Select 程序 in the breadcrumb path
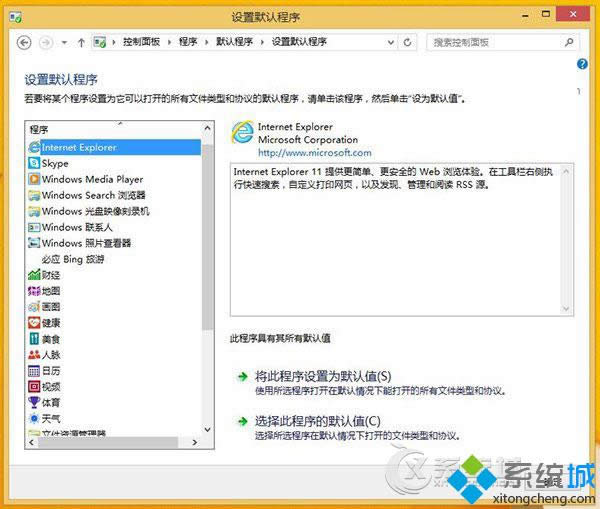This screenshot has height=509, width=600. 188,42
